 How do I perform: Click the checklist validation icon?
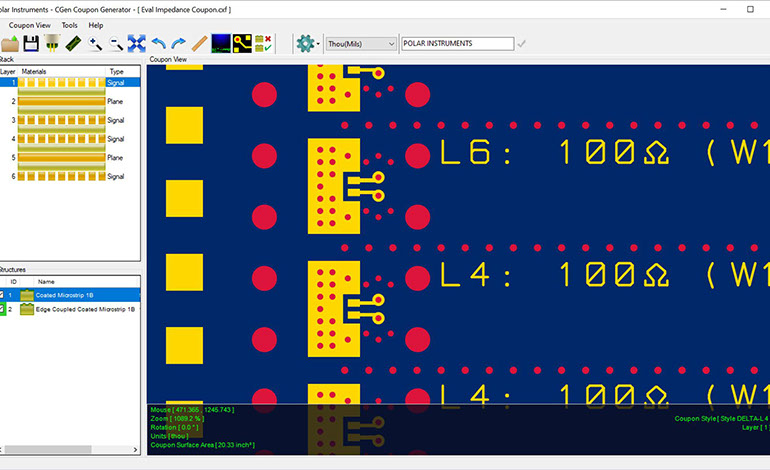[264, 44]
